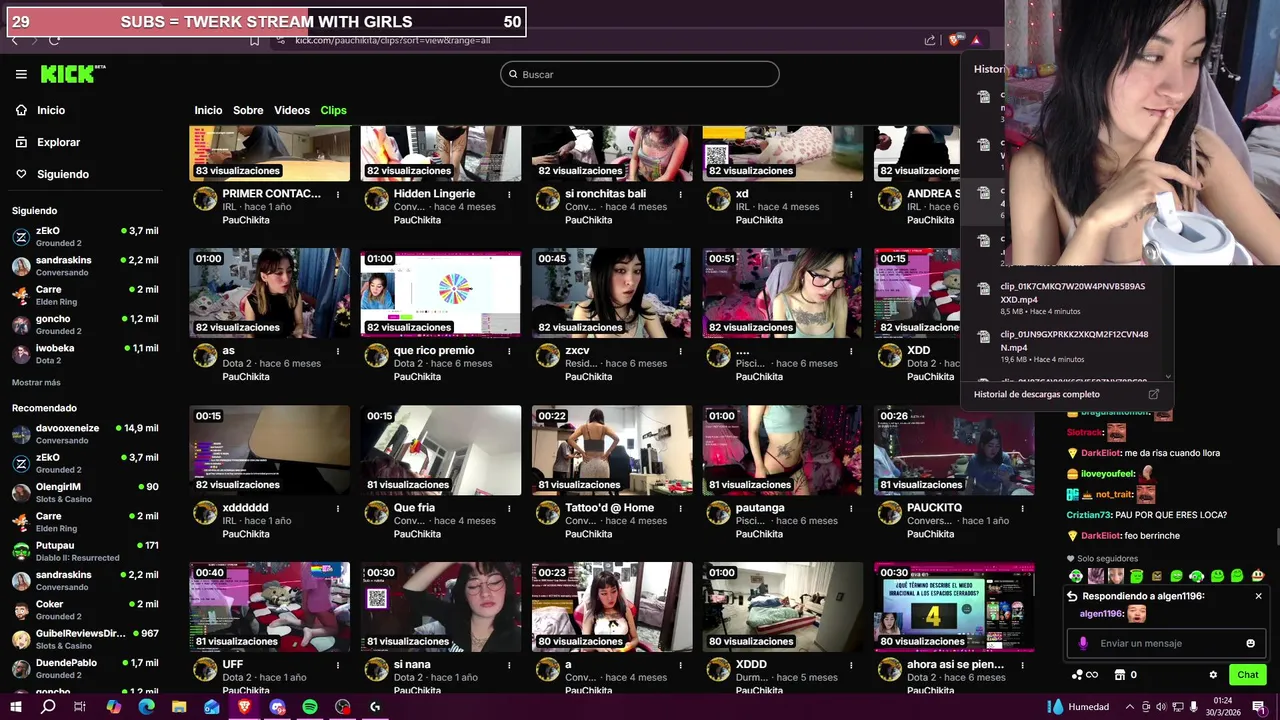Open the emoji picker in chat input

(1250, 643)
